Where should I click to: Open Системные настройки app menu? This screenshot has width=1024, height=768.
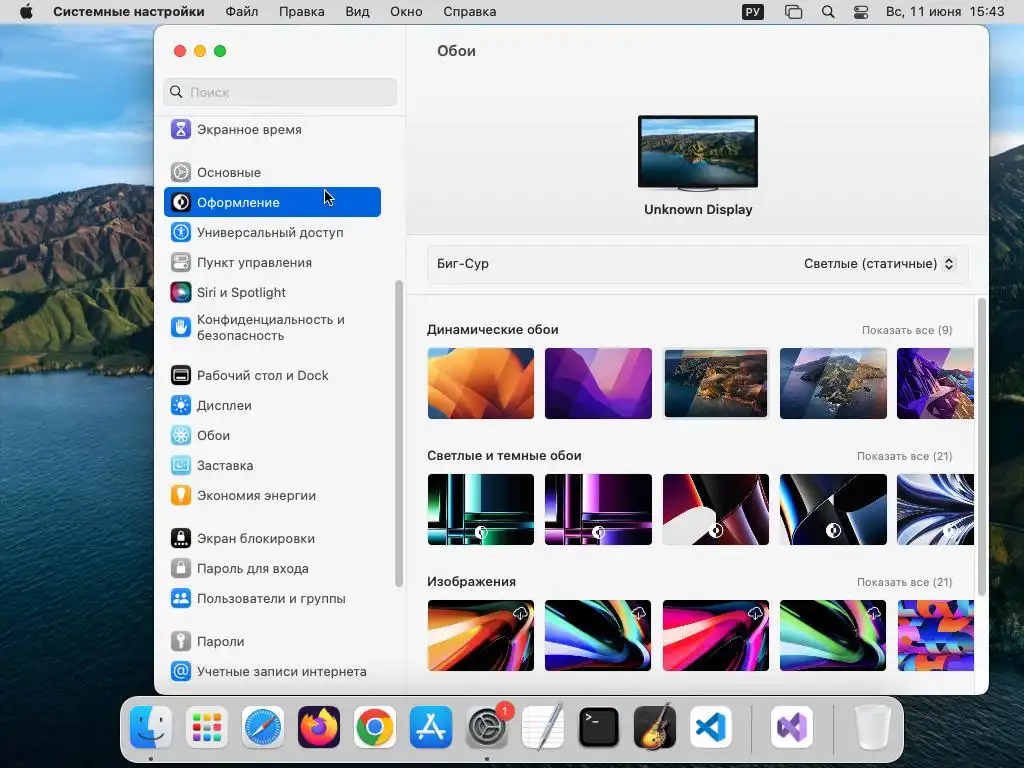[129, 12]
